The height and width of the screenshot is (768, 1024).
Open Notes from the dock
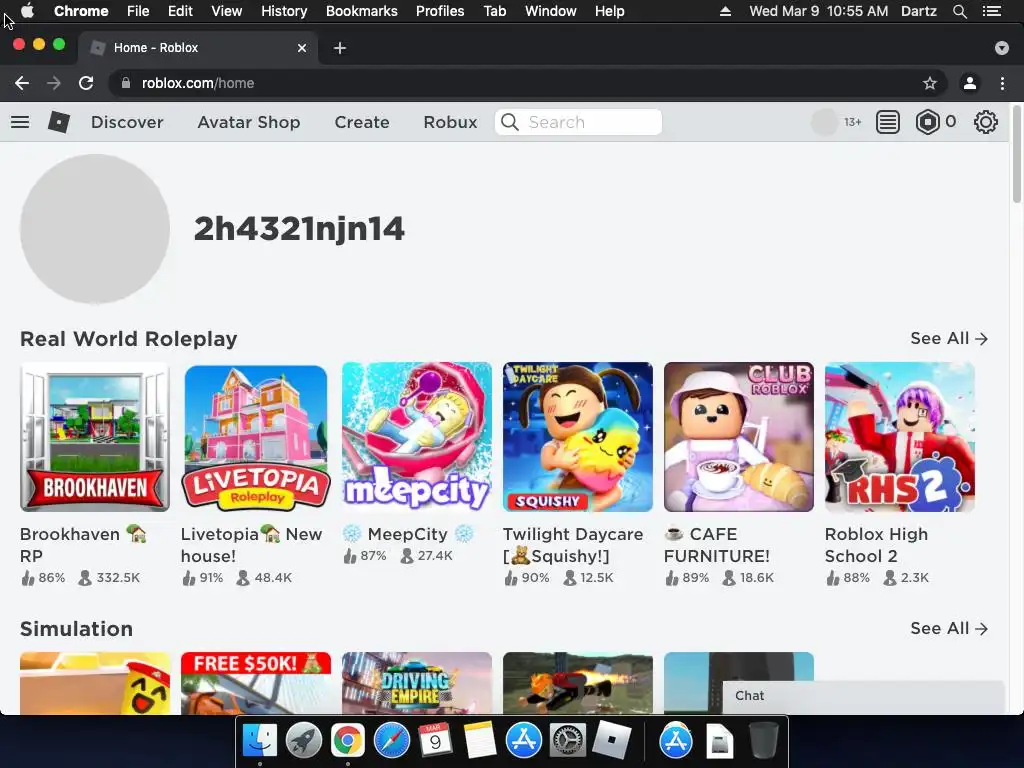coord(479,741)
